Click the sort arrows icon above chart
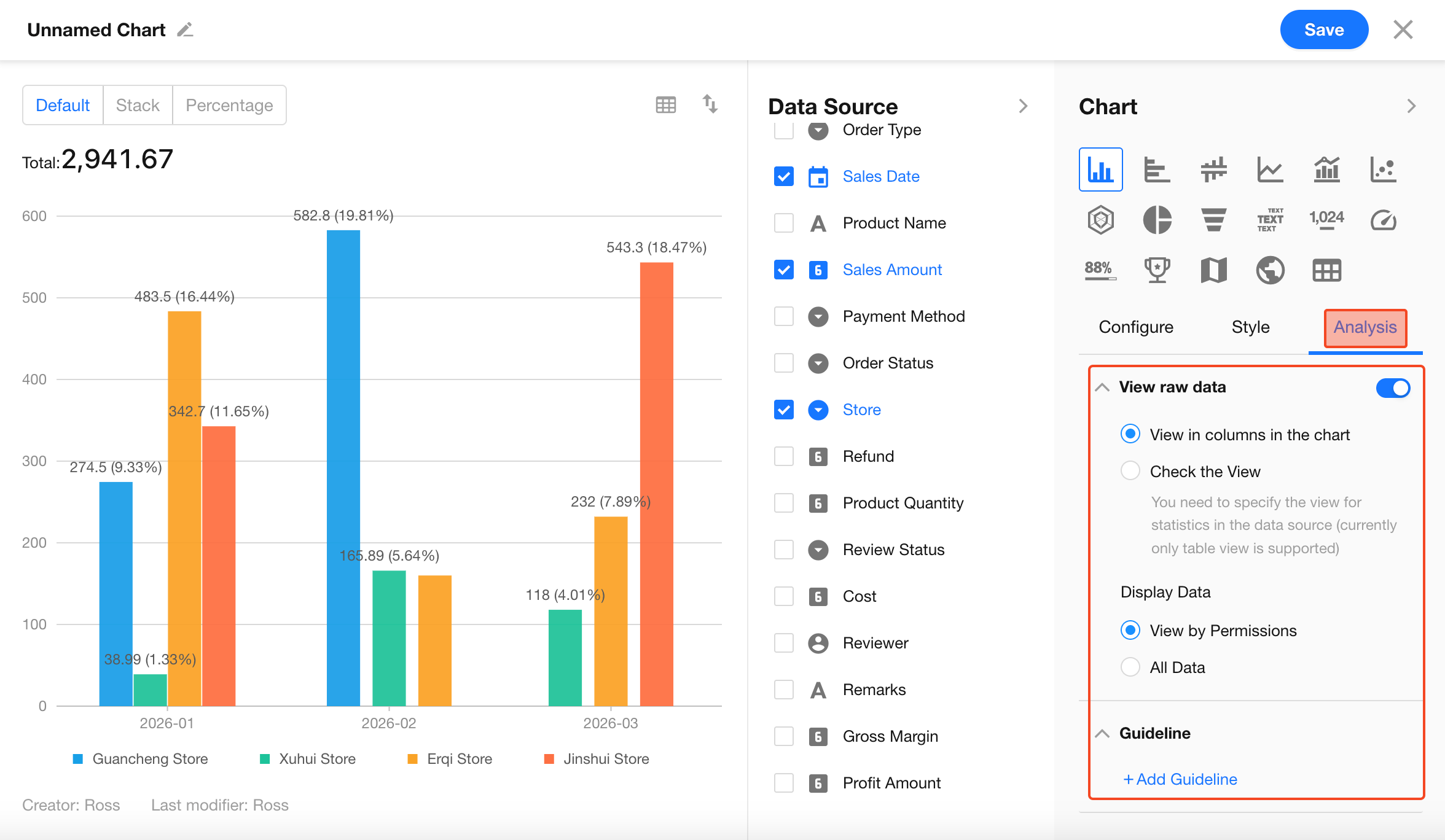 coord(710,104)
